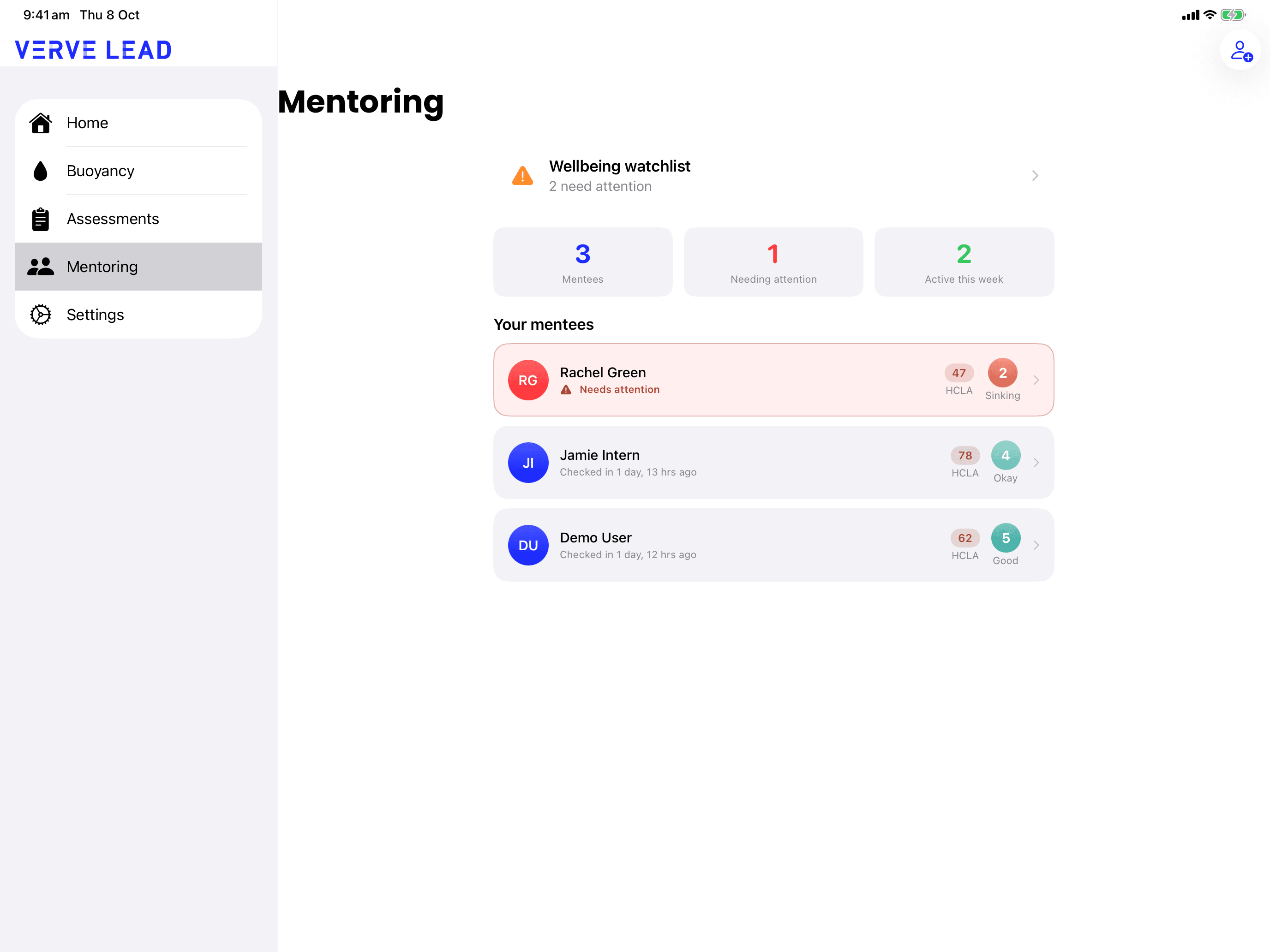Click the 2 Active this week card
This screenshot has height=952, width=1270.
click(964, 262)
